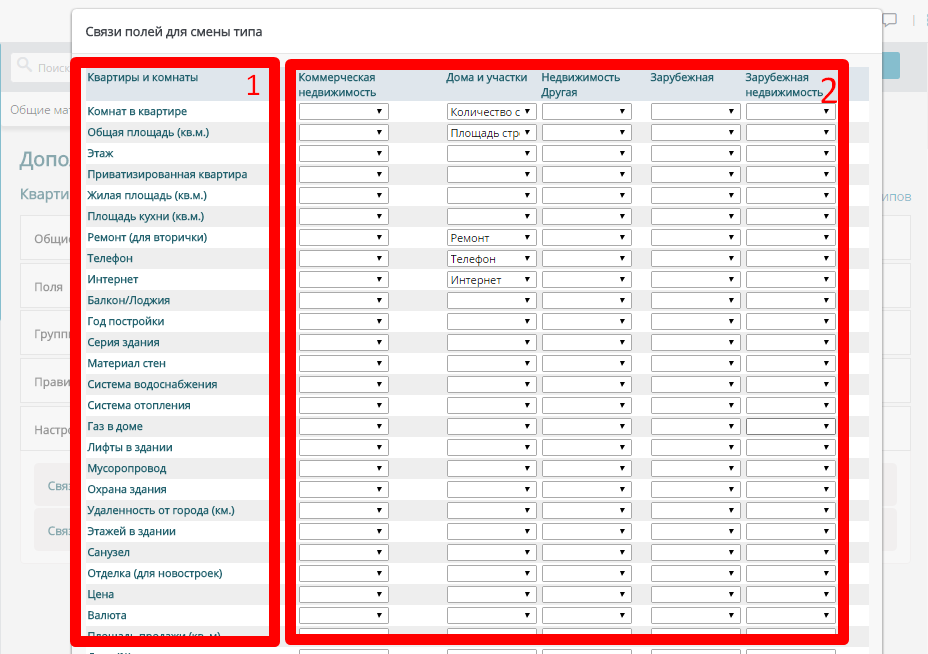Select the Балкон/Лоджия row label

(x=128, y=301)
